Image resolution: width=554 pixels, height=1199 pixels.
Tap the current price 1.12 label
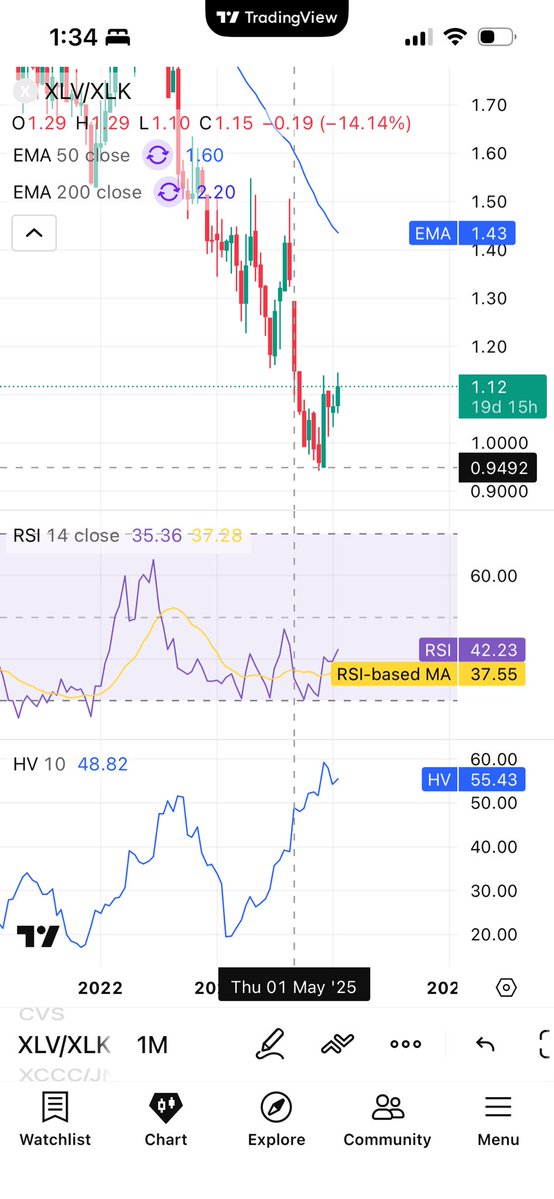[x=502, y=396]
